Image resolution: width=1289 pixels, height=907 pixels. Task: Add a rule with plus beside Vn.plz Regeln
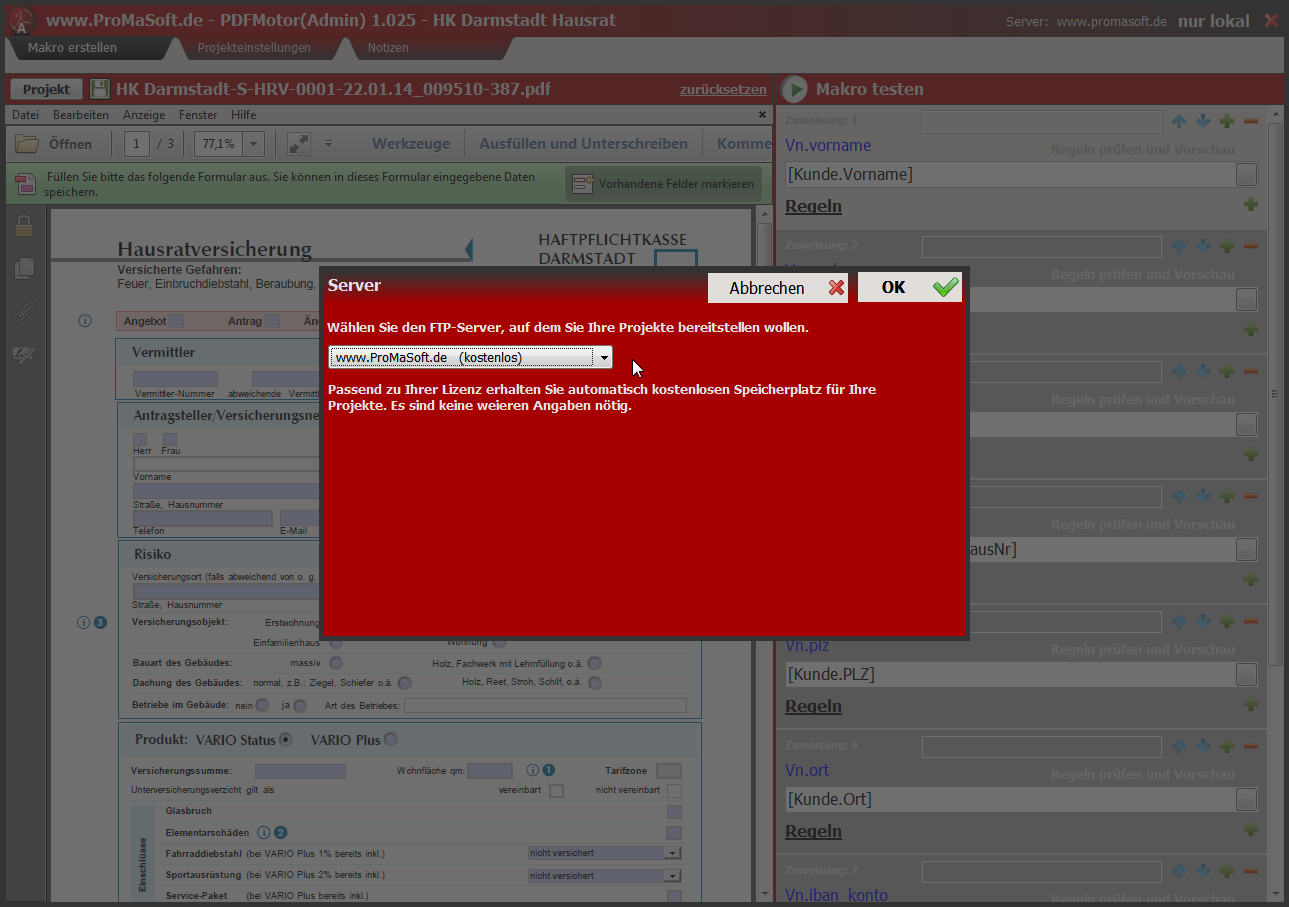tap(1250, 705)
